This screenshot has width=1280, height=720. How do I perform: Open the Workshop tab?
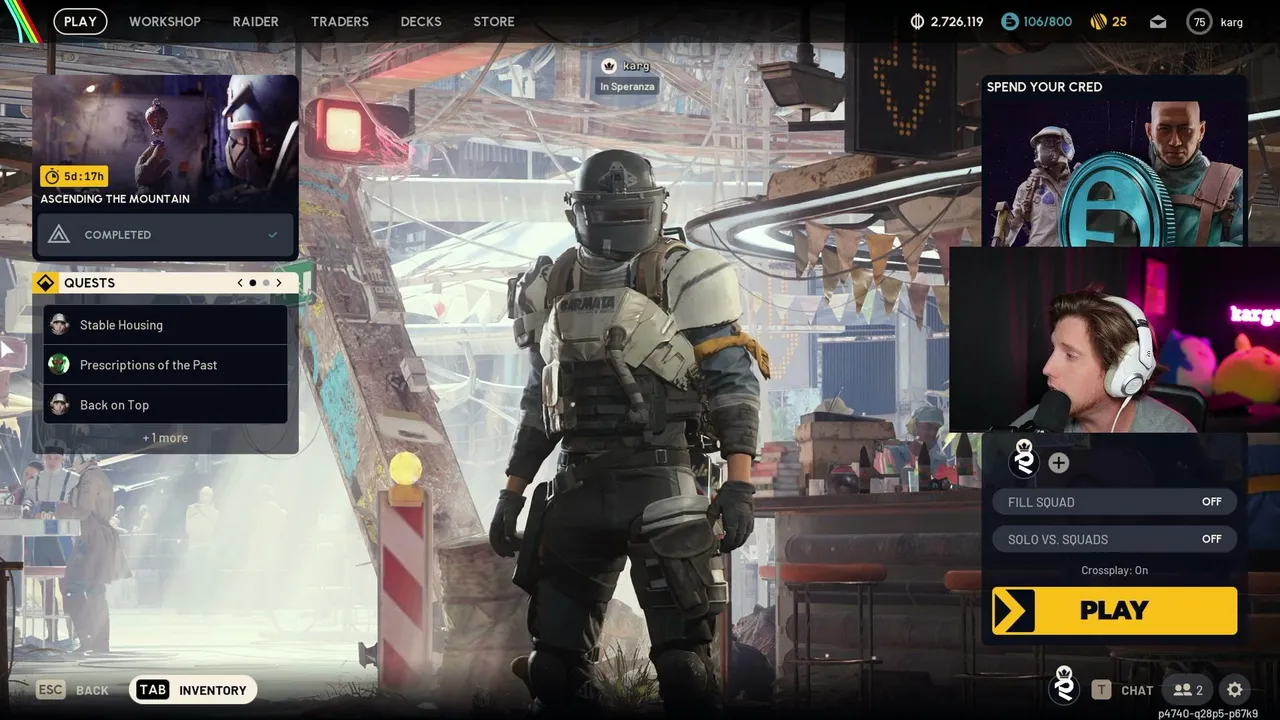click(x=165, y=21)
